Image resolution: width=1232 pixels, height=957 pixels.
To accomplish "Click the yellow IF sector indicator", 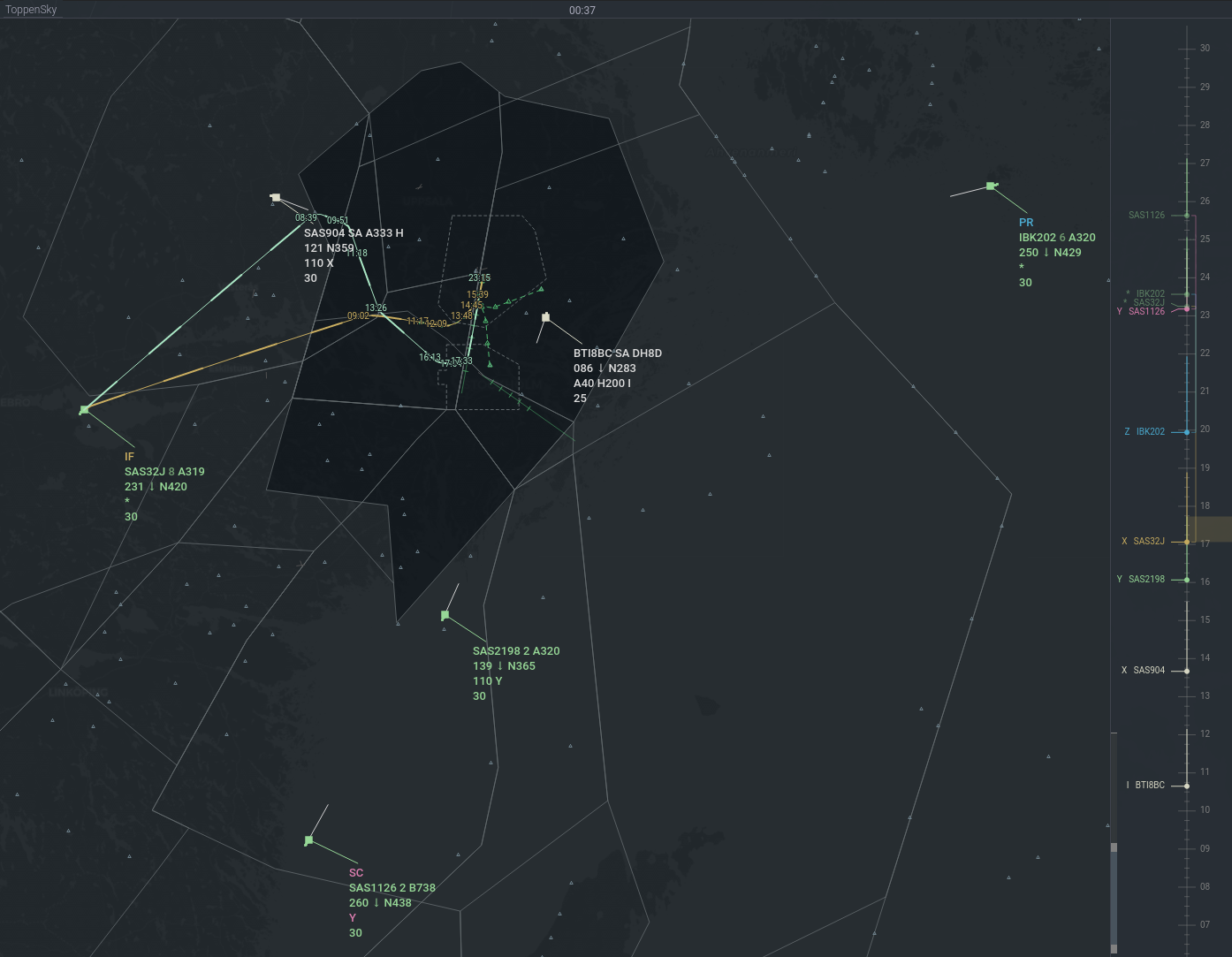I will [x=129, y=457].
